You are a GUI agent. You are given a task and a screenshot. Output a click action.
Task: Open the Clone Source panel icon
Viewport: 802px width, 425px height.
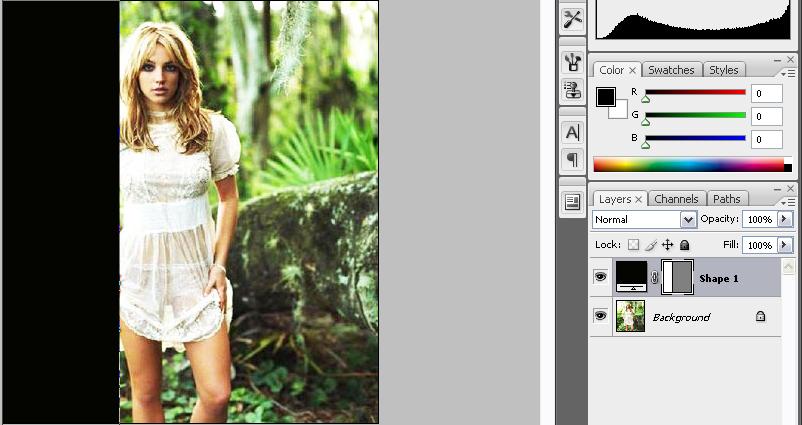click(x=572, y=90)
